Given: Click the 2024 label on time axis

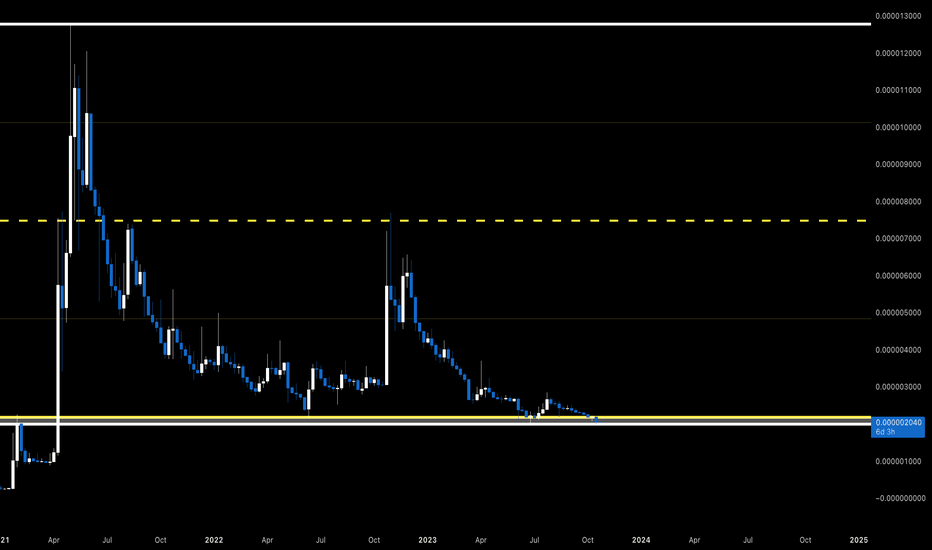Looking at the screenshot, I should 641,540.
